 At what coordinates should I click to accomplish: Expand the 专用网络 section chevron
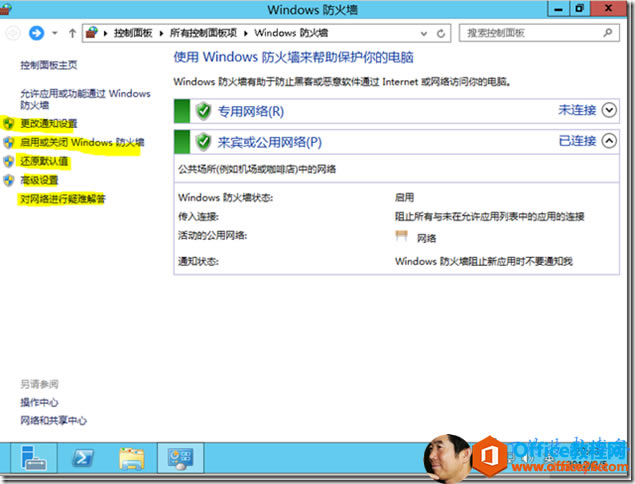tap(609, 110)
